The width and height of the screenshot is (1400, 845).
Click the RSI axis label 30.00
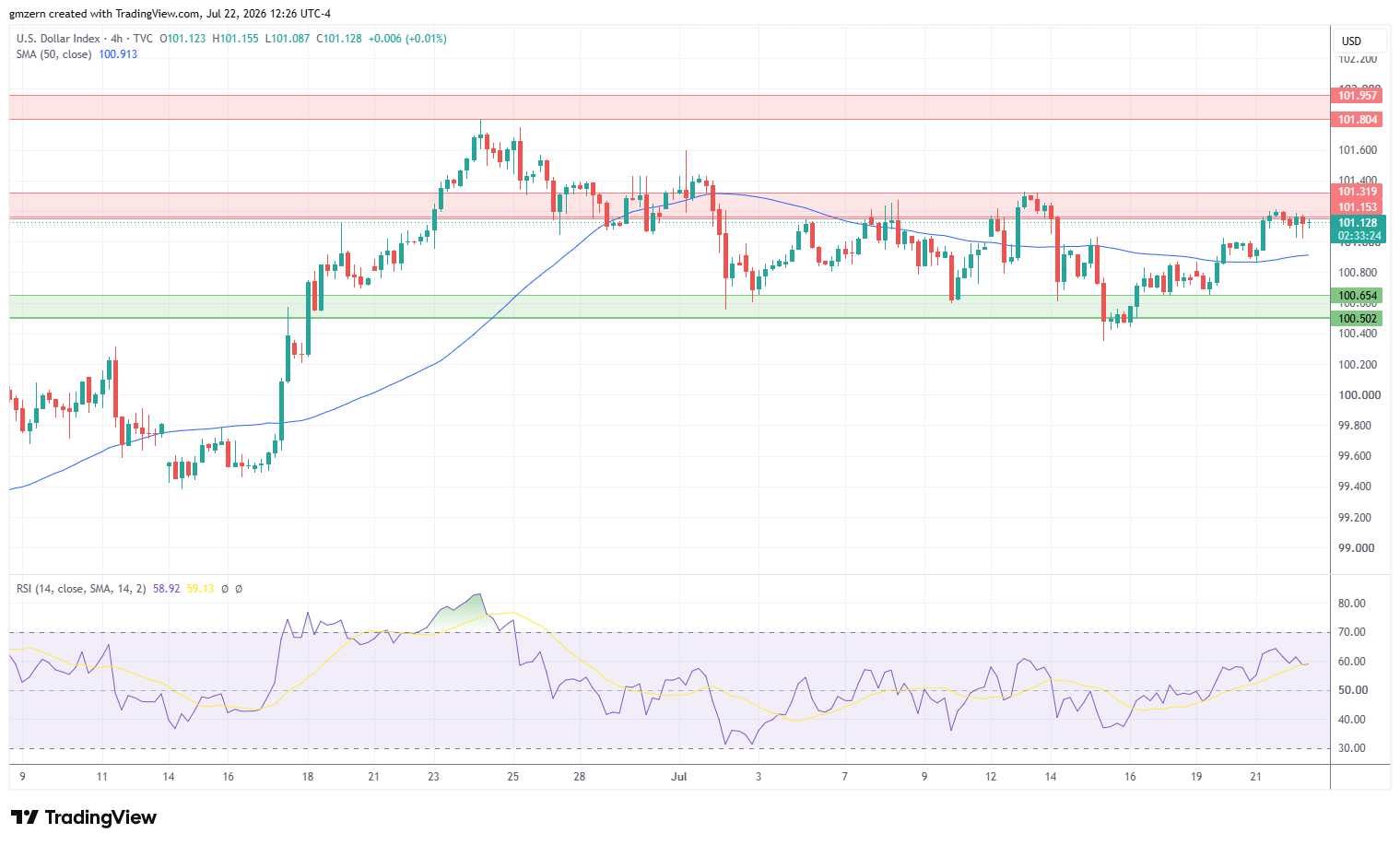1352,748
